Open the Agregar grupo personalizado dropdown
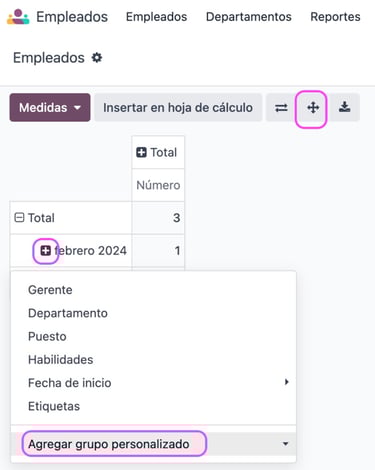 153,444
